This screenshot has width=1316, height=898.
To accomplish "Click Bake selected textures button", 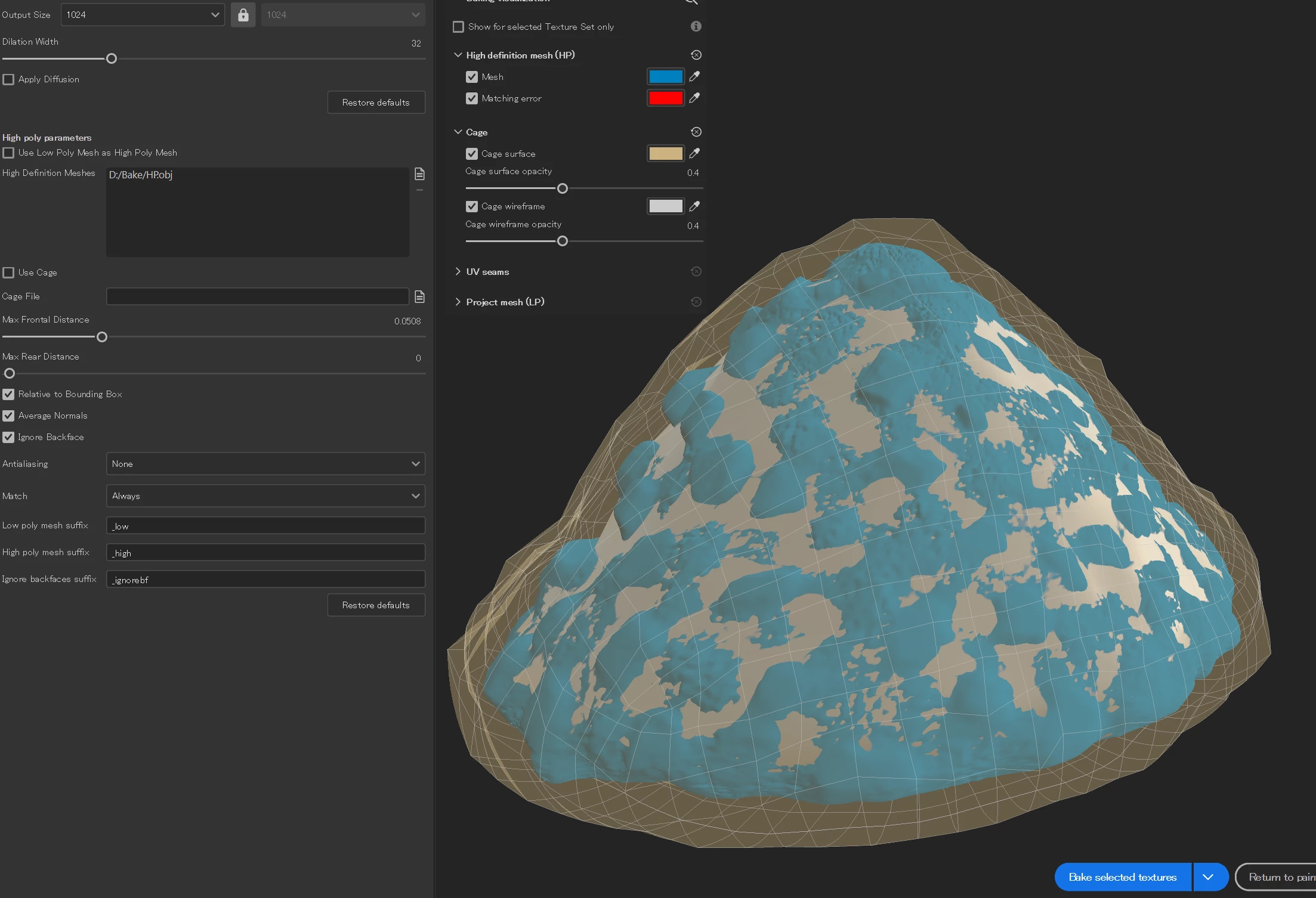I will click(x=1122, y=877).
